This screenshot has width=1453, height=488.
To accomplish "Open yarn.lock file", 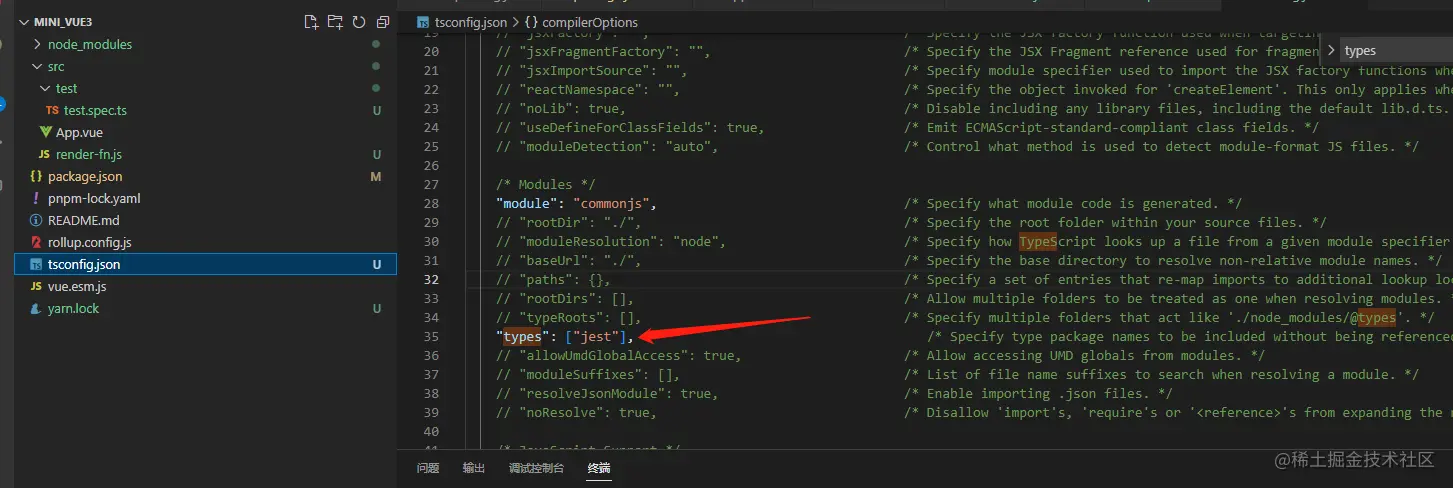I will pyautogui.click(x=73, y=308).
